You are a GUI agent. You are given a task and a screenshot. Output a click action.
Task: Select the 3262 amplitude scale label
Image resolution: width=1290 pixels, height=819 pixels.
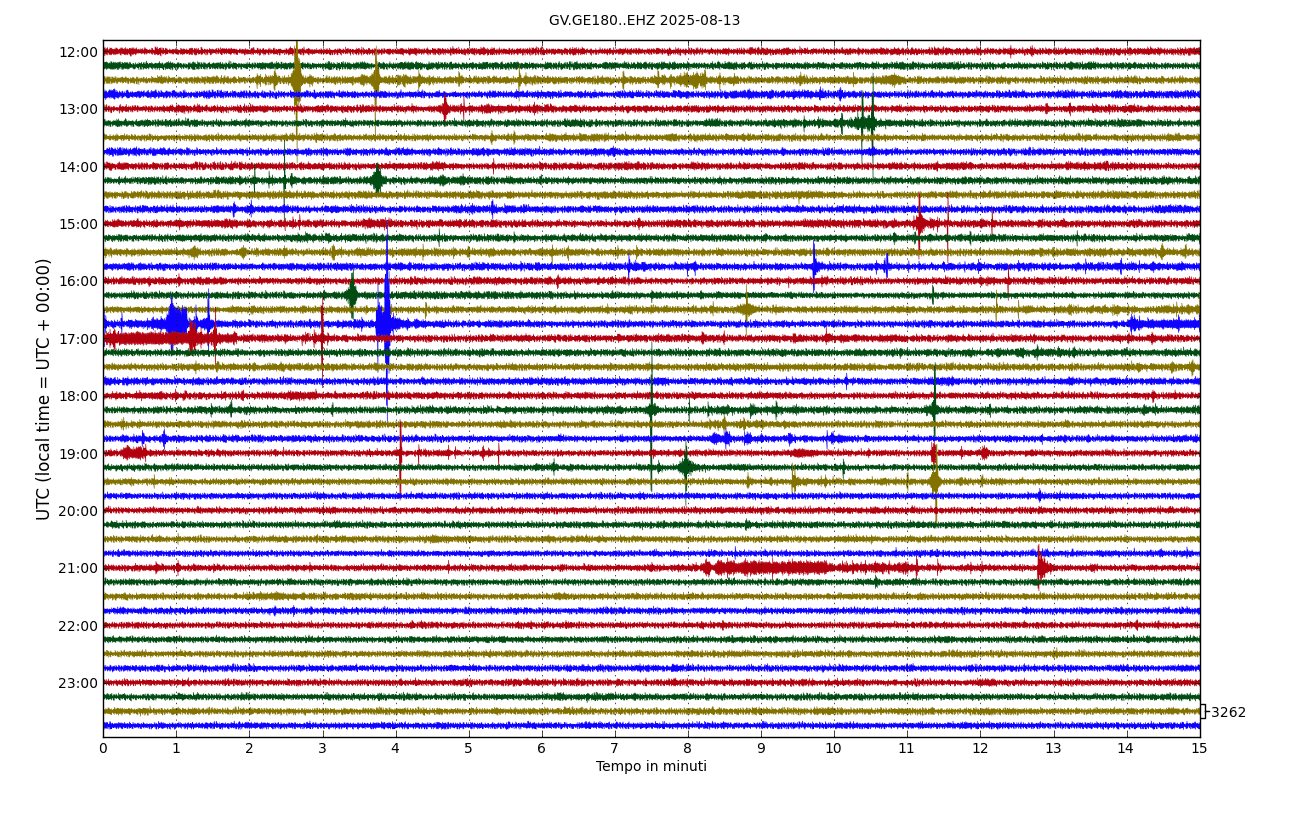(1227, 713)
